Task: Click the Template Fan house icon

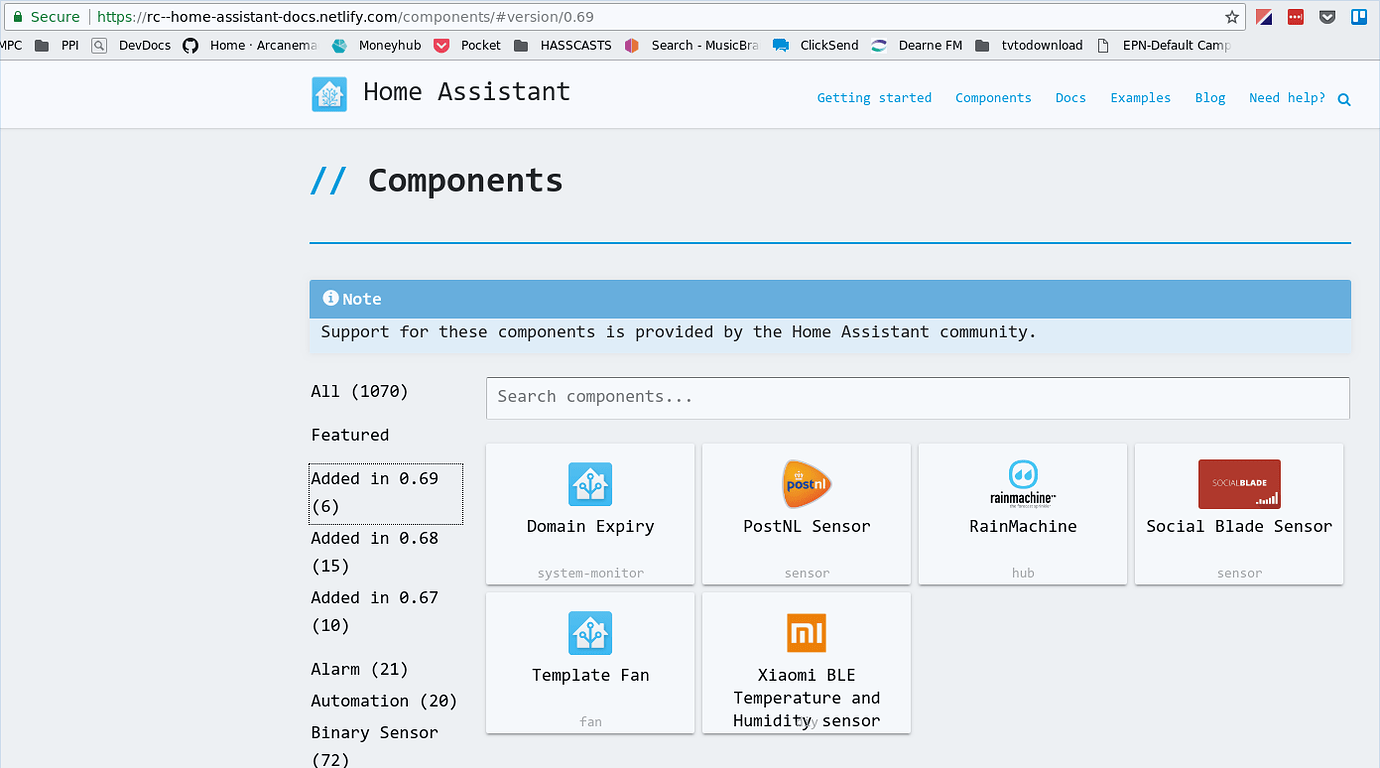Action: (x=590, y=633)
